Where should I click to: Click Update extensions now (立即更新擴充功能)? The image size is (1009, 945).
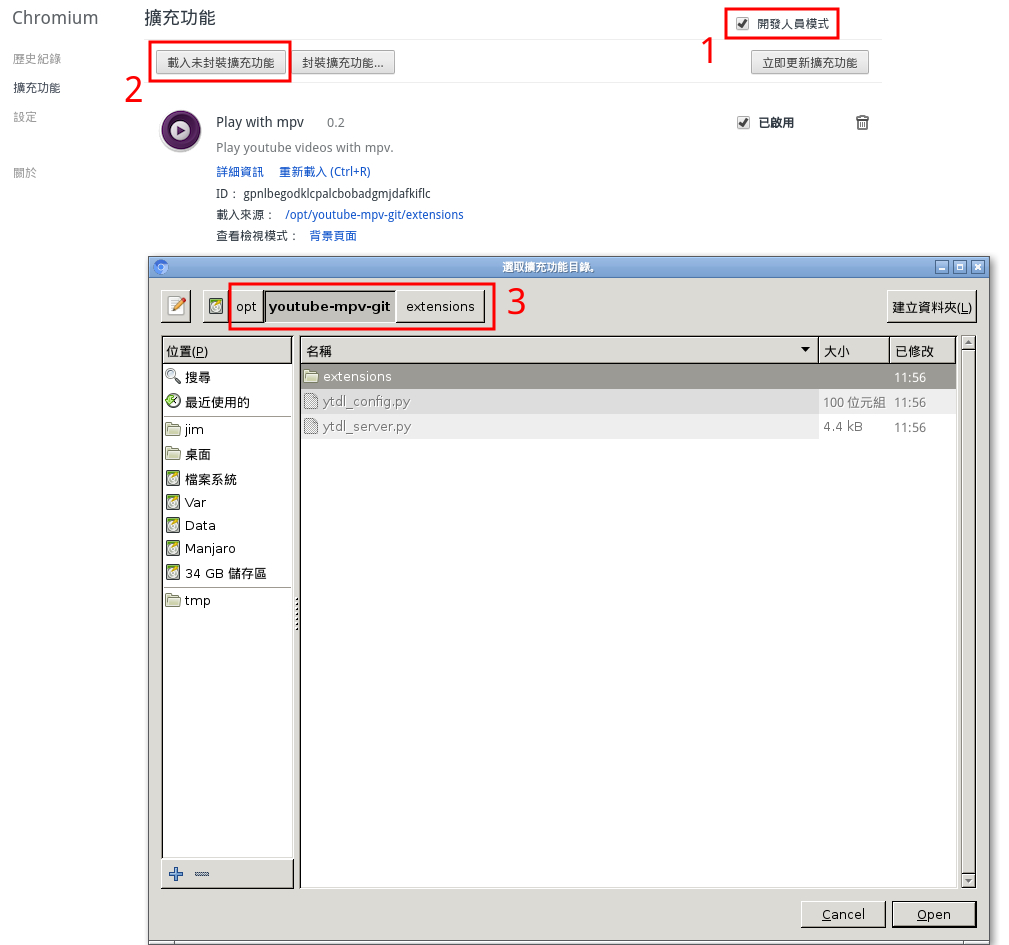(810, 62)
